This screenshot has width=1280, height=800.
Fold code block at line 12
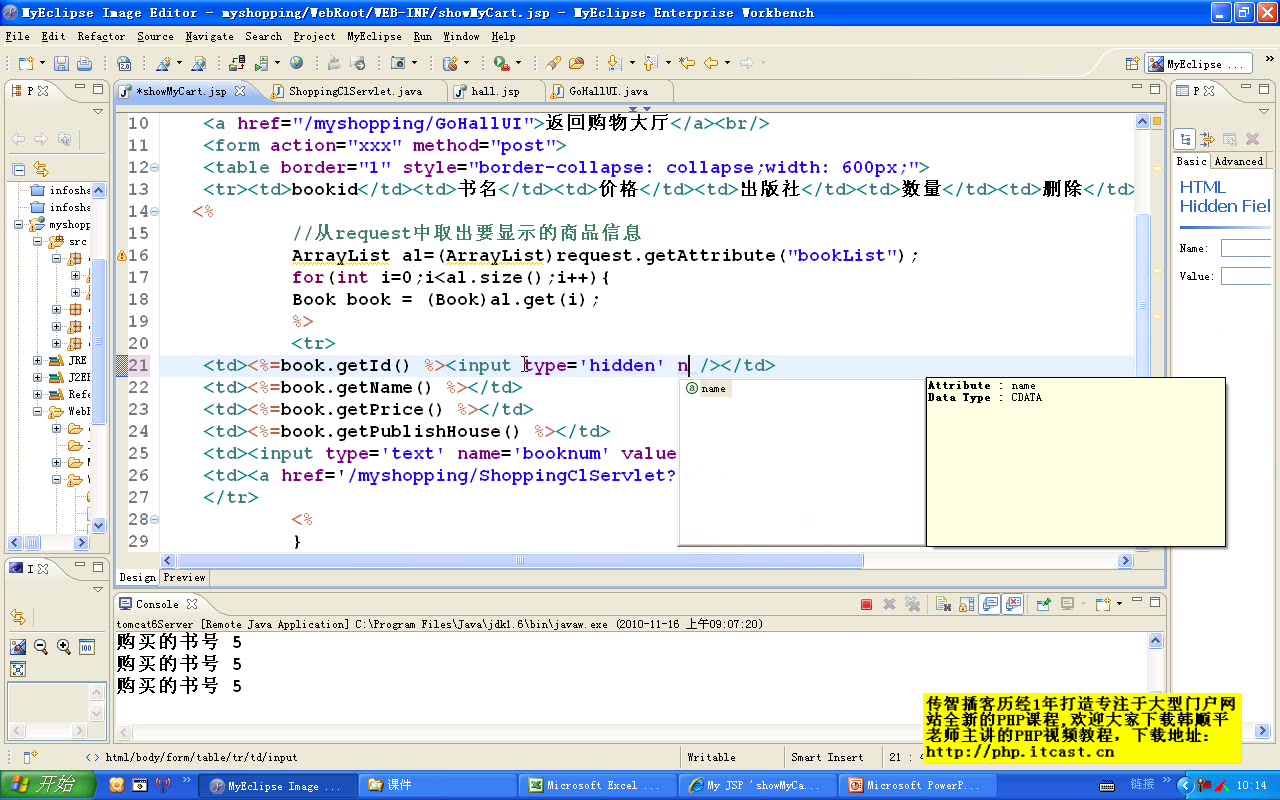point(154,167)
